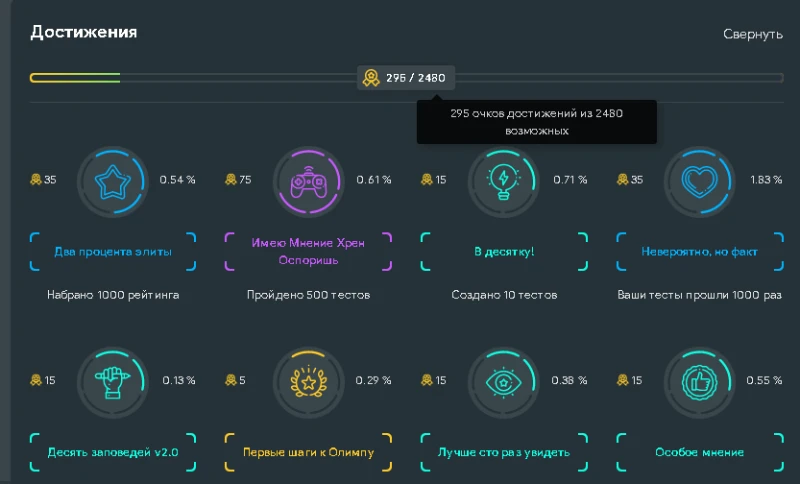The width and height of the screenshot is (800, 484).
Task: Open Невероятно, но факт achievement title
Action: [x=699, y=252]
